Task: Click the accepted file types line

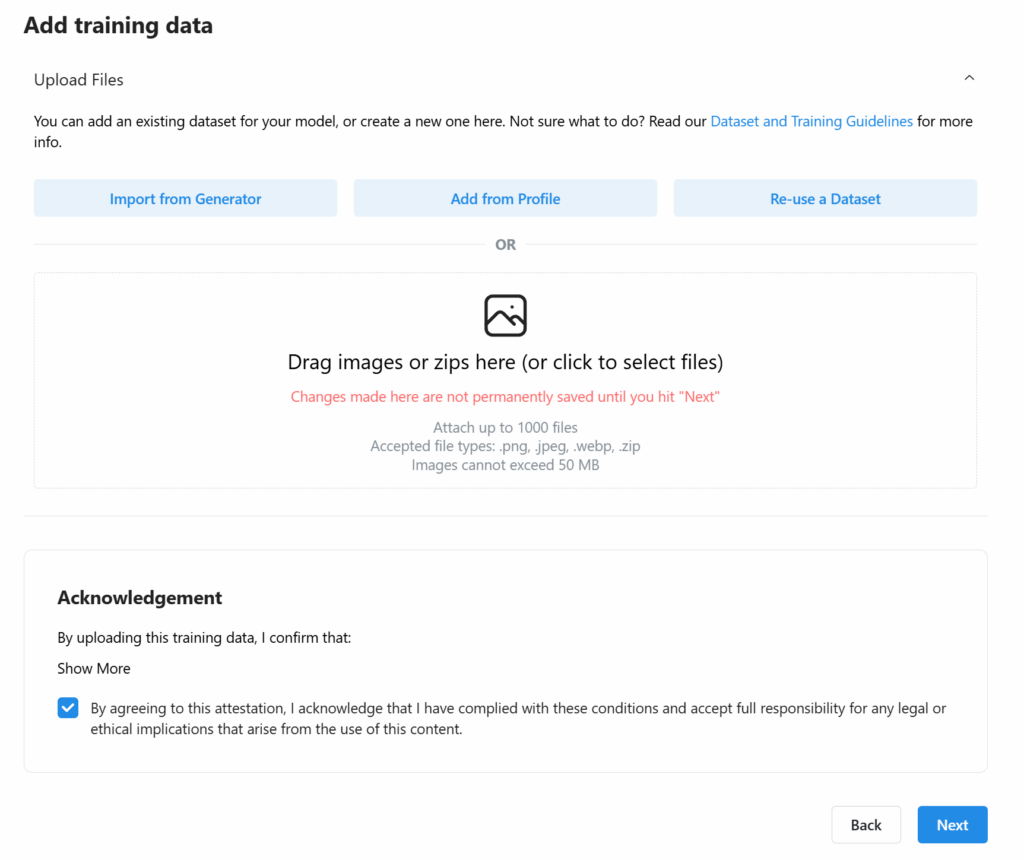Action: point(505,446)
